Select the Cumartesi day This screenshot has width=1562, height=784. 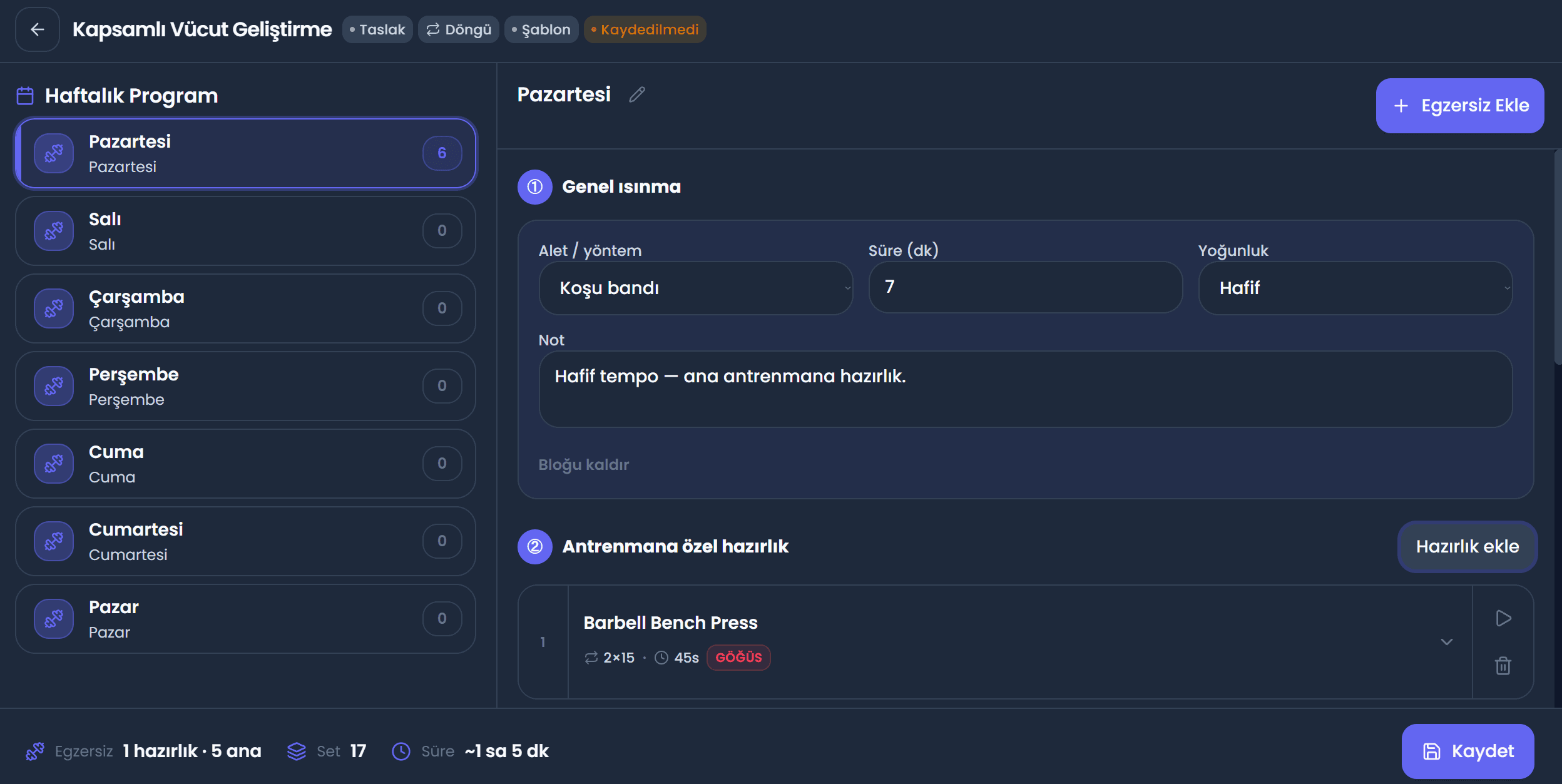tap(245, 541)
